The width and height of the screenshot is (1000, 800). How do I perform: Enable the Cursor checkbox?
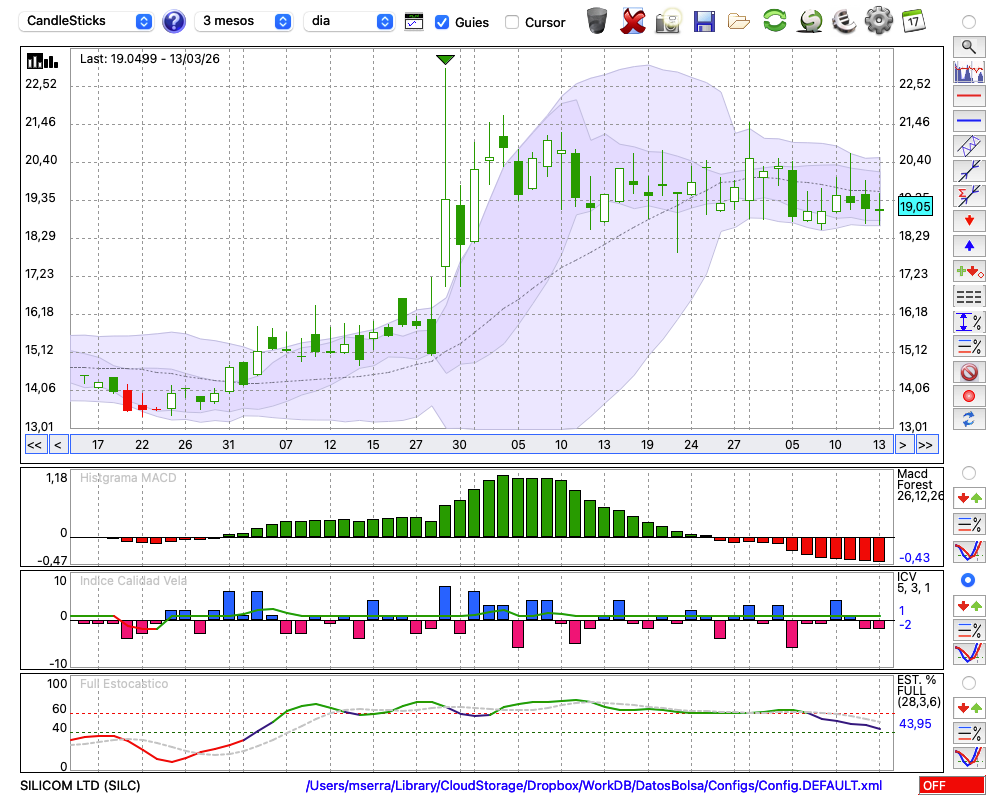(x=512, y=22)
